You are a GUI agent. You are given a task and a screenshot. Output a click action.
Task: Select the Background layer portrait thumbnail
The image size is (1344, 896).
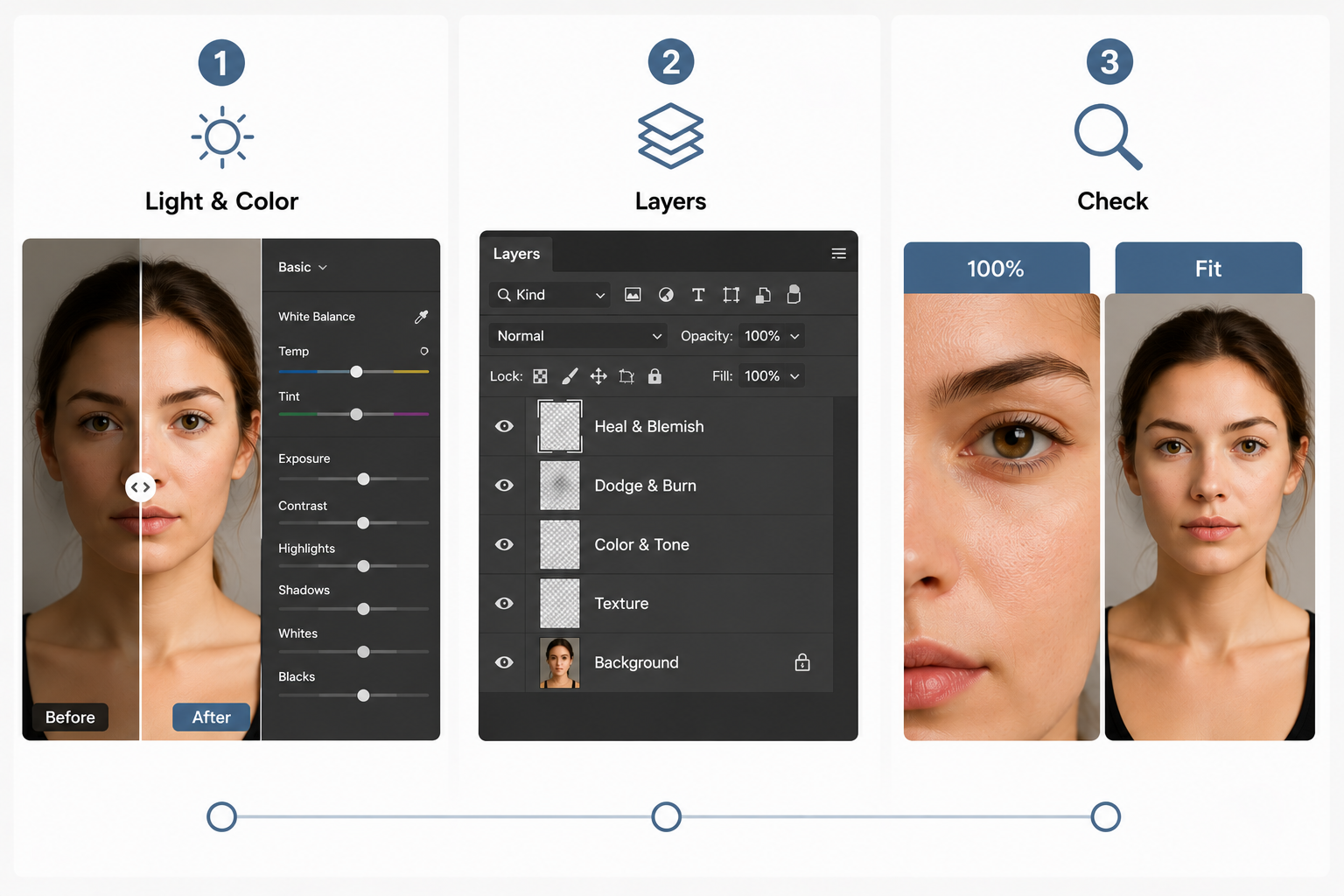point(560,662)
